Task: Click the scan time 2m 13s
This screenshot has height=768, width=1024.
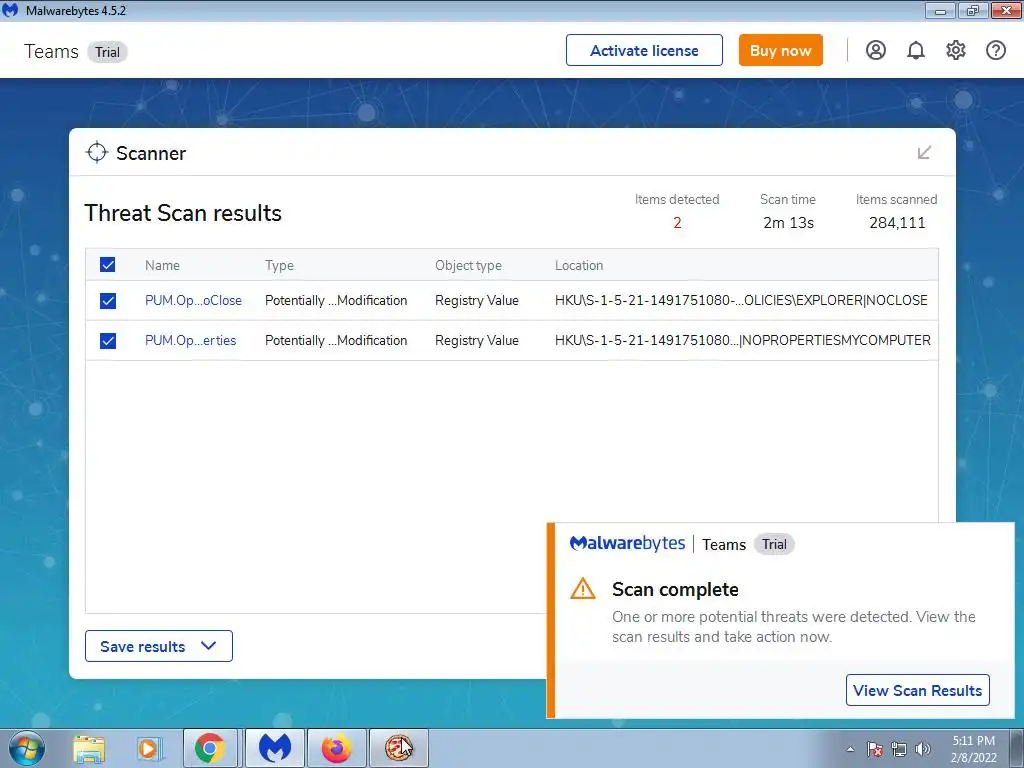Action: click(788, 223)
